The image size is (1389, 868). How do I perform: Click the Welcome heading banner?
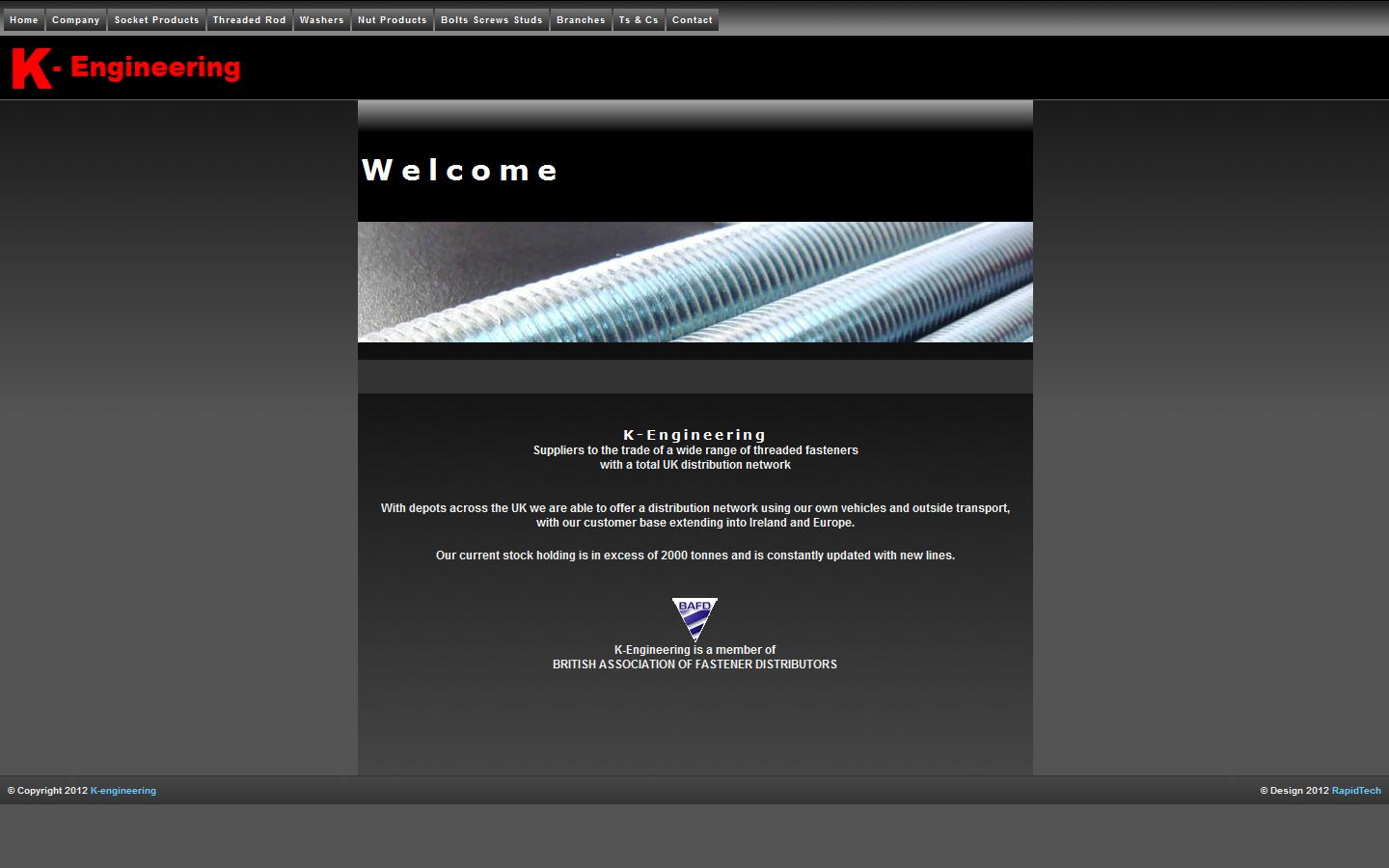(459, 171)
